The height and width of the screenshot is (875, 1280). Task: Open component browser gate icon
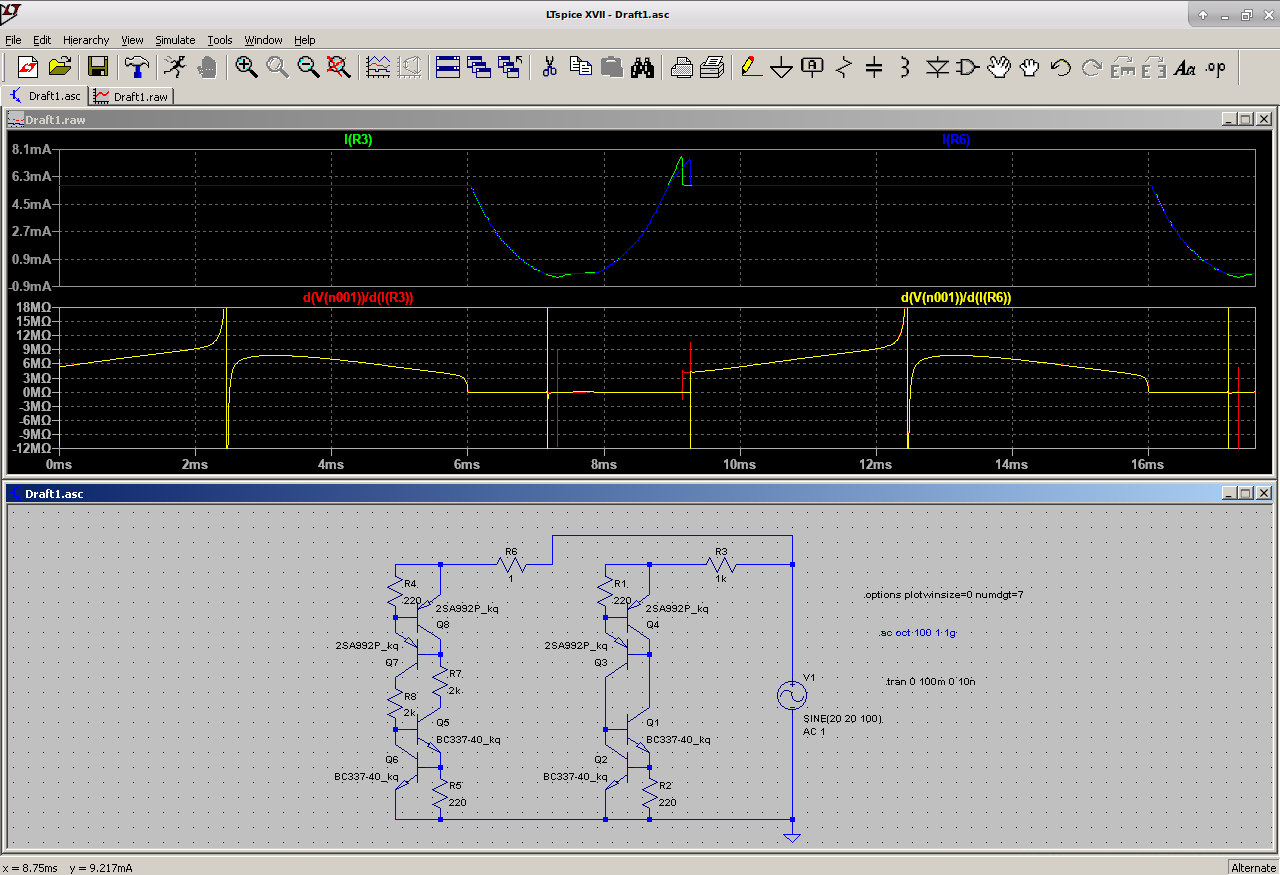point(968,67)
